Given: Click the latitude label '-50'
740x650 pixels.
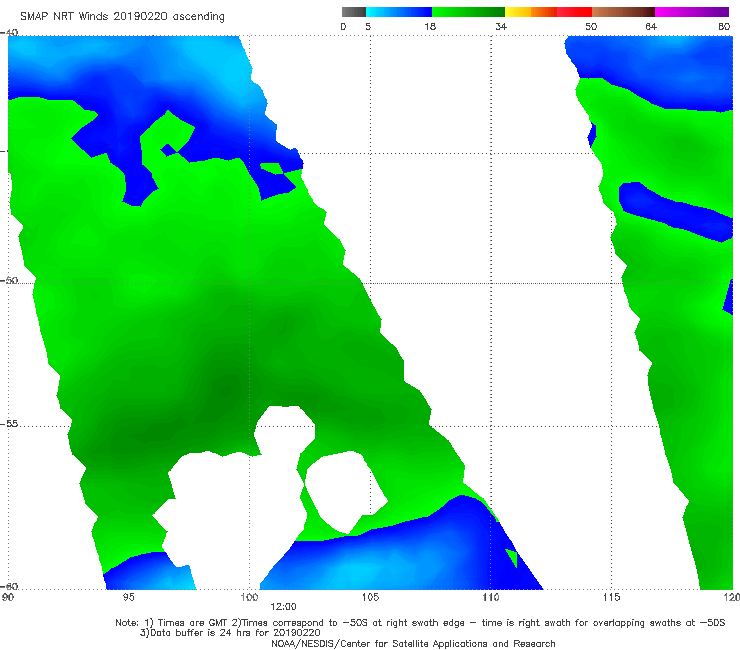Looking at the screenshot, I should (9, 280).
